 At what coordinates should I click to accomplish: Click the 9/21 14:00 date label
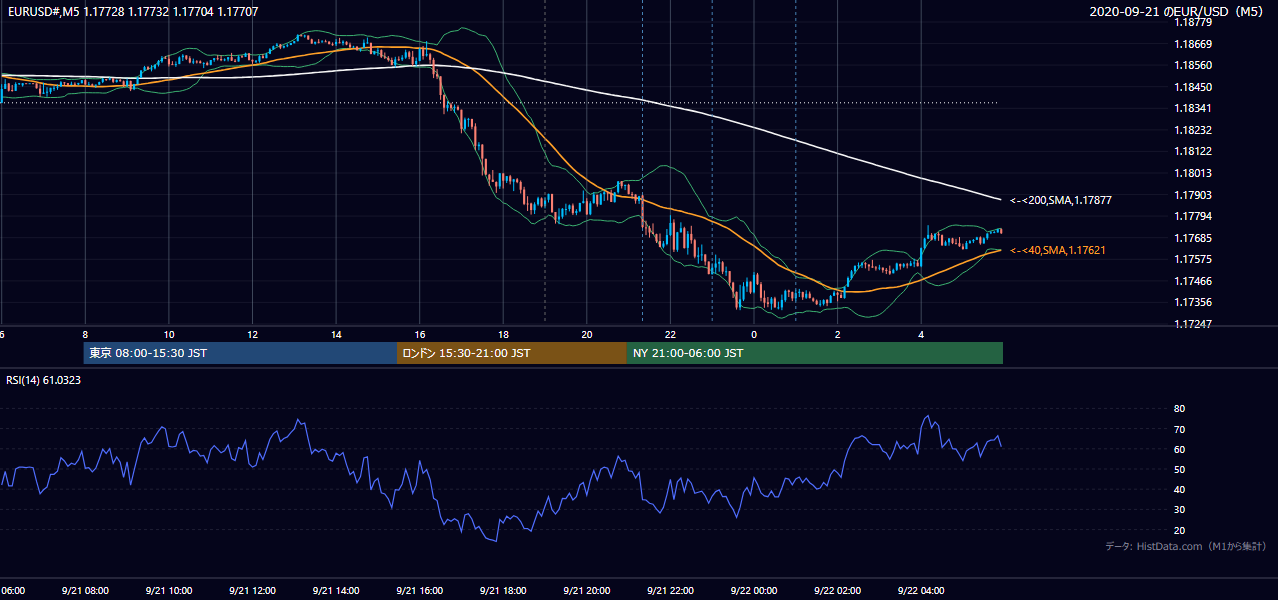click(x=335, y=590)
